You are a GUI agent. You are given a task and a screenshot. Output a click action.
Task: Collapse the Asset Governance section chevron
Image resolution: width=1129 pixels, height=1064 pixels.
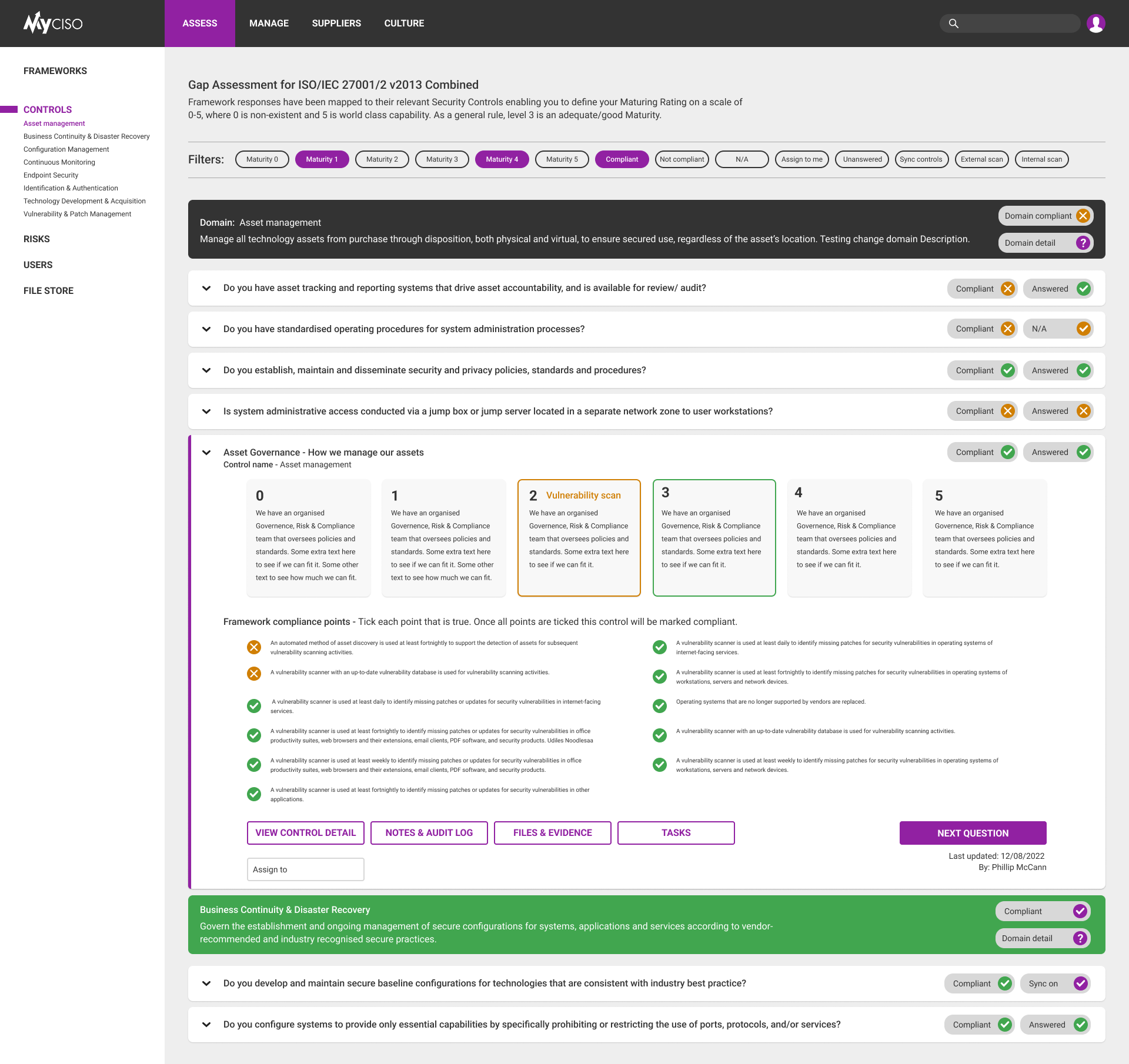coord(206,453)
